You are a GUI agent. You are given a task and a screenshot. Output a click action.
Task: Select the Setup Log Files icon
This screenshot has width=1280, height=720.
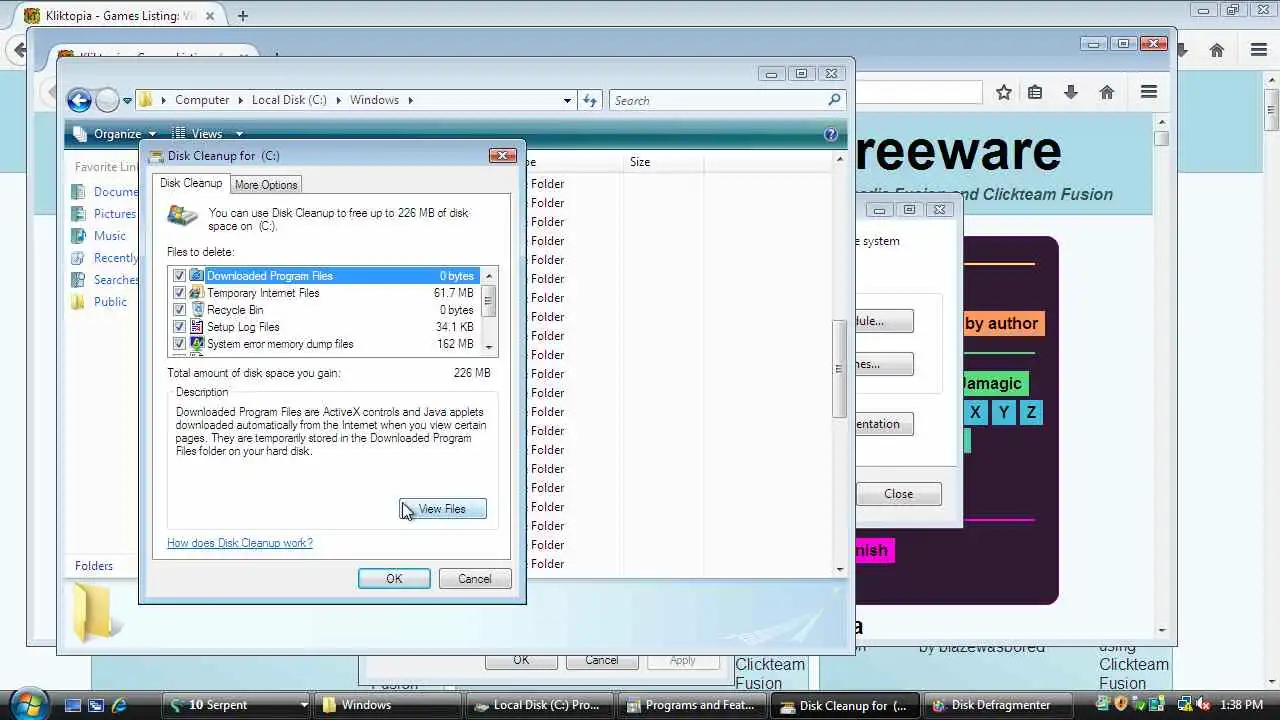197,327
